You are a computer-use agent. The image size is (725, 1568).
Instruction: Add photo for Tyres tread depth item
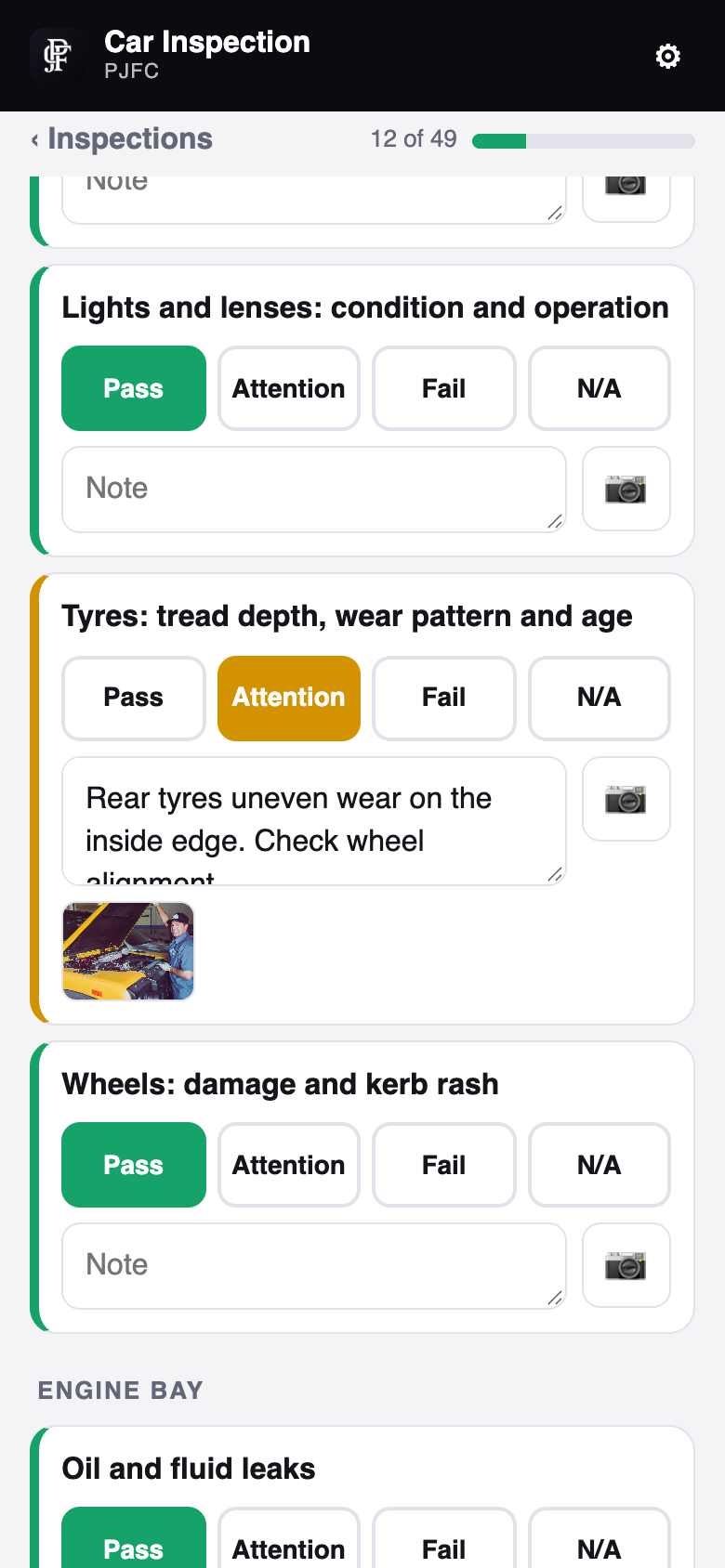[x=626, y=799]
